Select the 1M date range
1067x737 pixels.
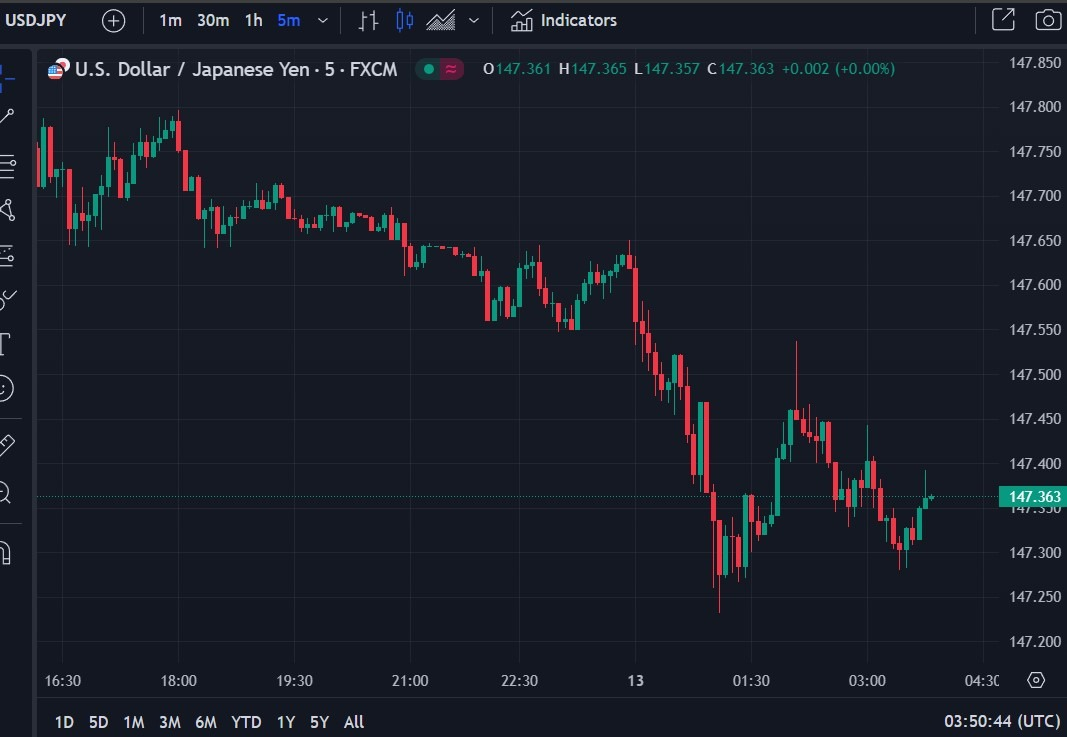(133, 722)
